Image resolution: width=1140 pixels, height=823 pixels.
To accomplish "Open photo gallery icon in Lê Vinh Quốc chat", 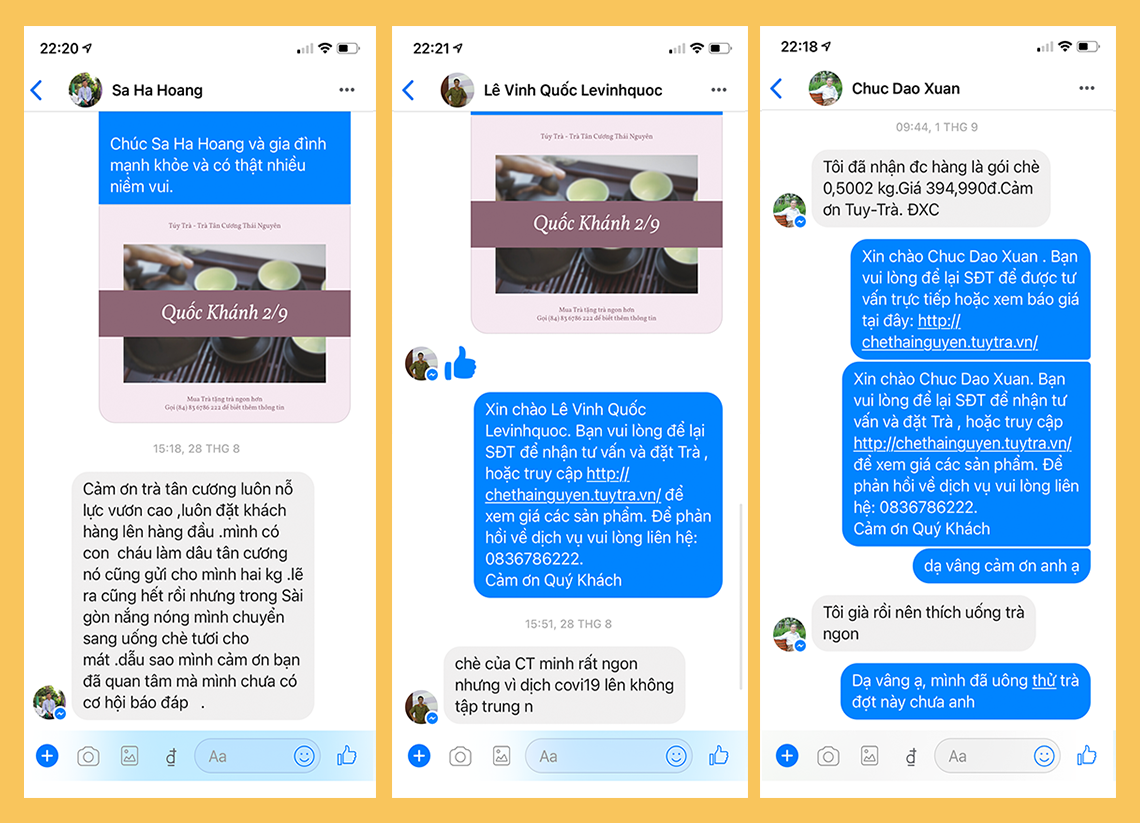I will pos(502,756).
